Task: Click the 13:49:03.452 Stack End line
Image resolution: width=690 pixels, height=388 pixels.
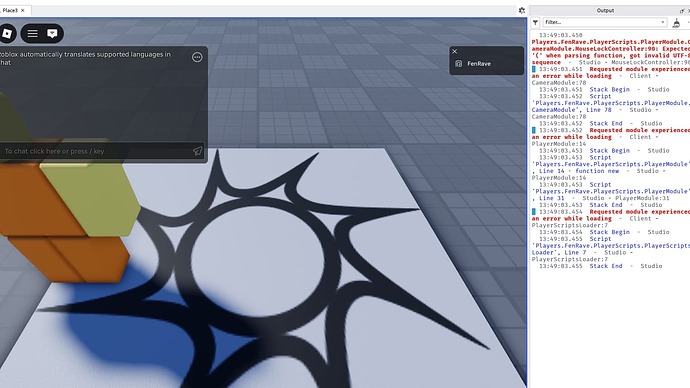Action: click(x=600, y=124)
